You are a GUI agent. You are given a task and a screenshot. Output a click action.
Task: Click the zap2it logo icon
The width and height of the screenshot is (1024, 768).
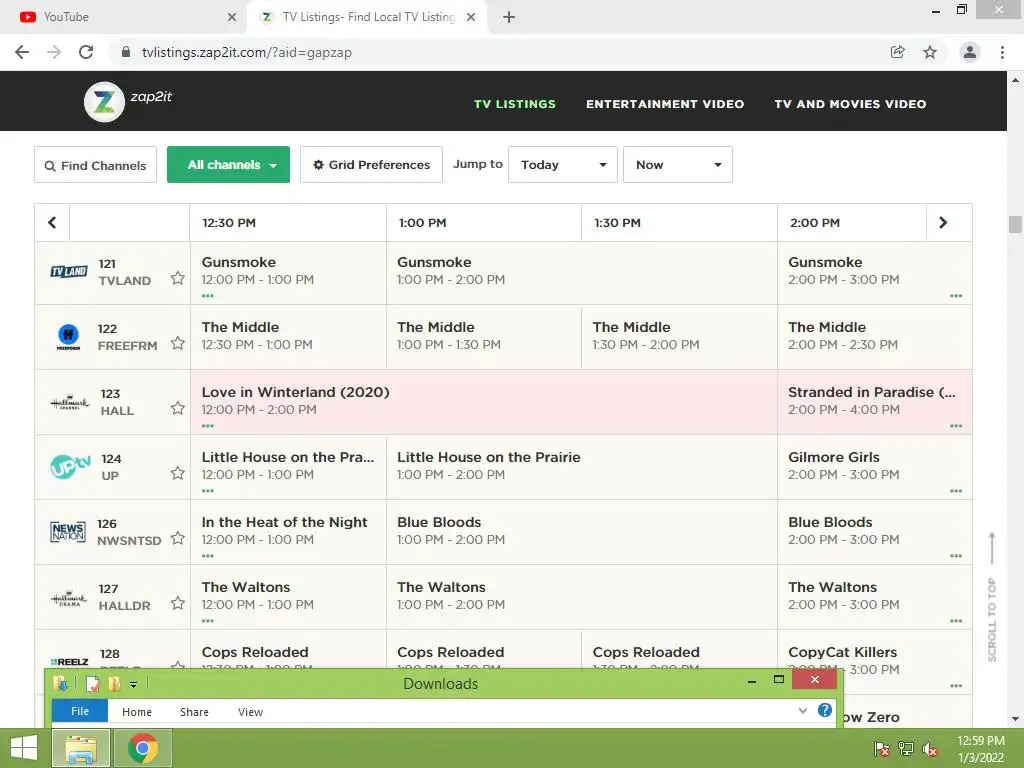104,102
